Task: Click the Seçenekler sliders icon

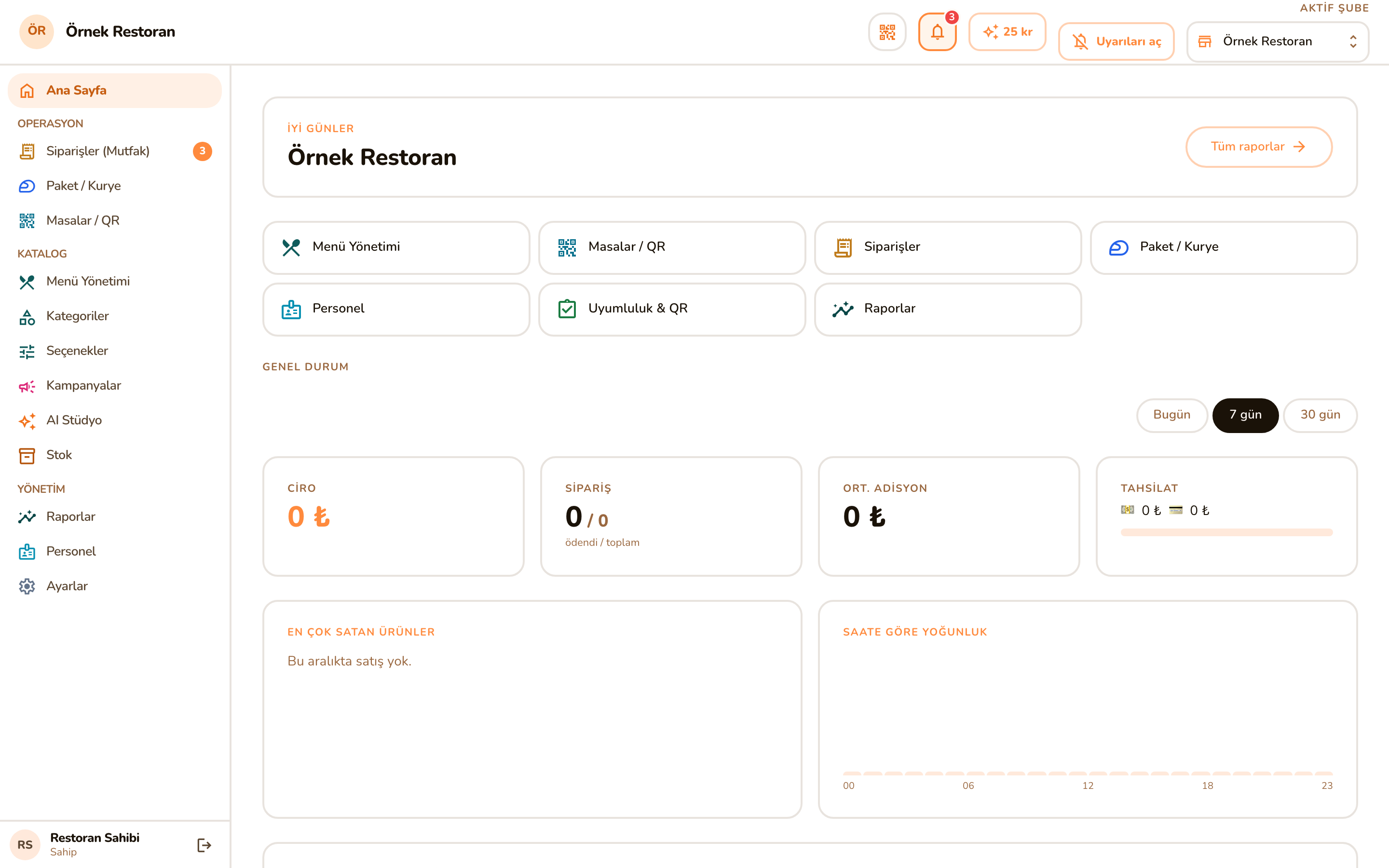Action: click(27, 352)
